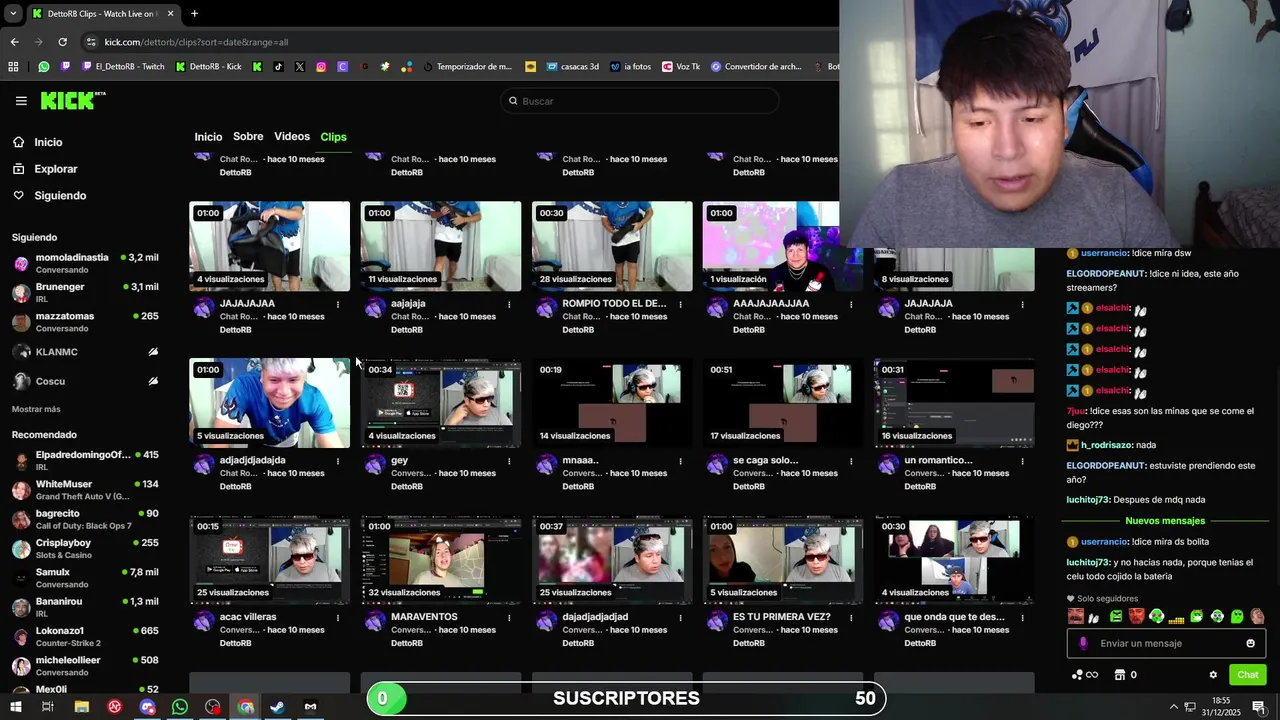Open the hamburger sidebar menu
The width and height of the screenshot is (1280, 720).
point(21,101)
